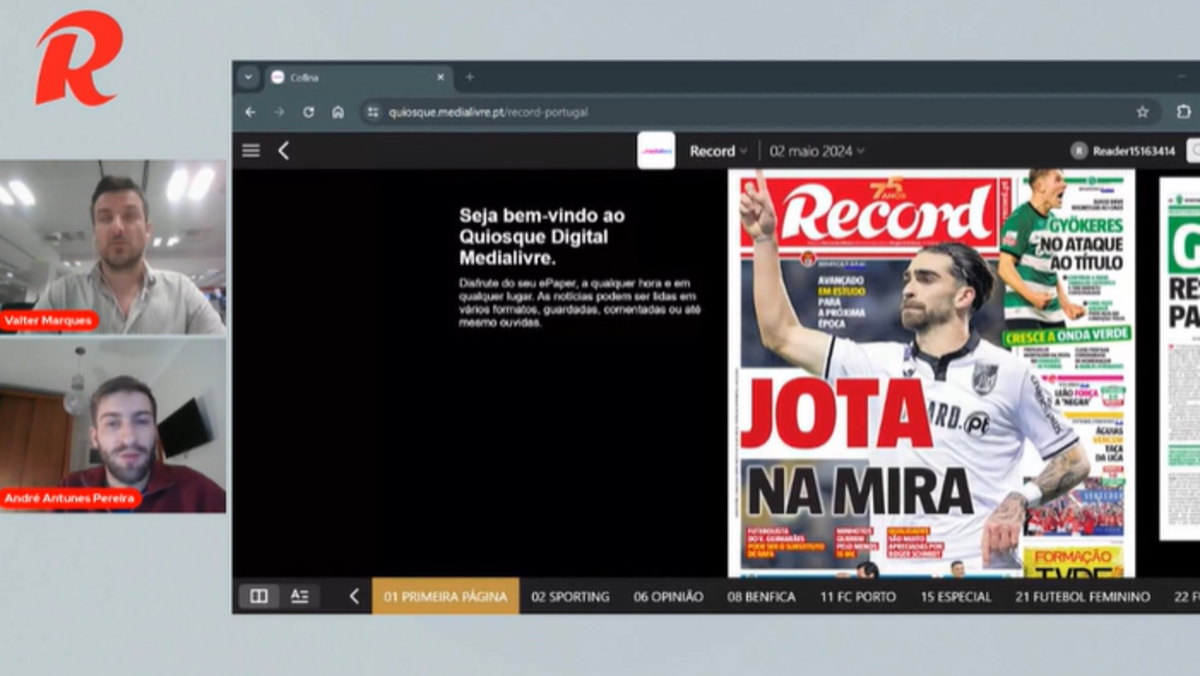The image size is (1200, 676).
Task: View site information icon in address bar
Action: [x=373, y=112]
